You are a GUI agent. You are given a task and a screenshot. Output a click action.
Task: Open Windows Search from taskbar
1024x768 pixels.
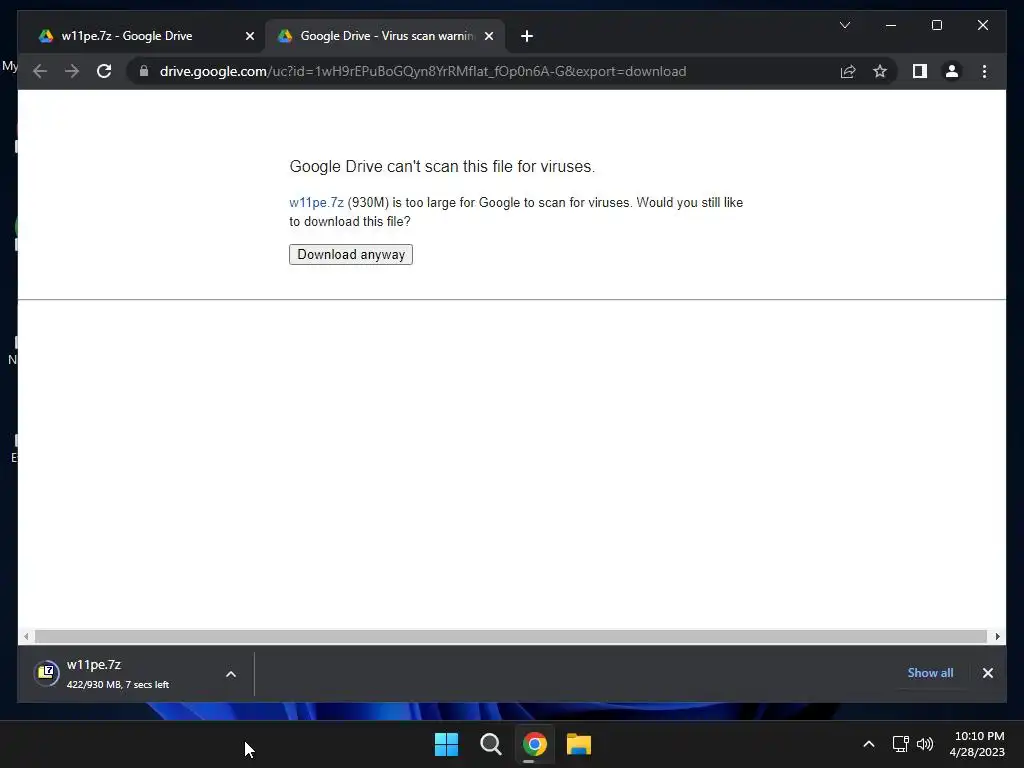[x=490, y=744]
